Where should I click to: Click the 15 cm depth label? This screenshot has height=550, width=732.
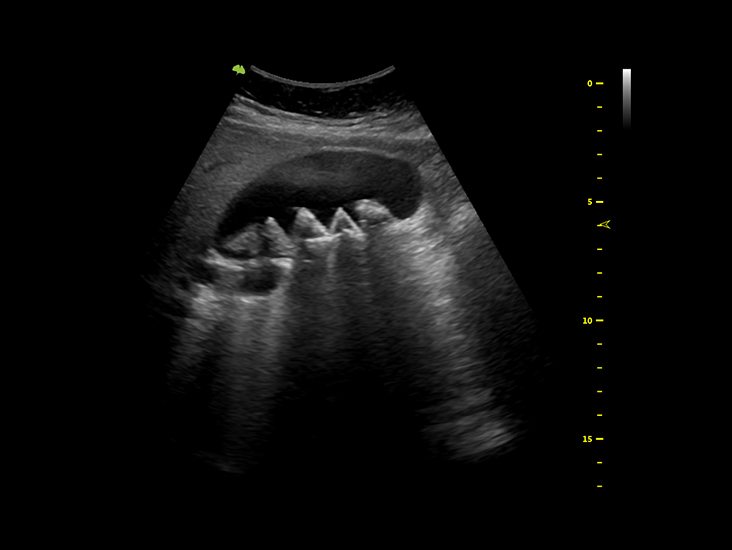(588, 439)
